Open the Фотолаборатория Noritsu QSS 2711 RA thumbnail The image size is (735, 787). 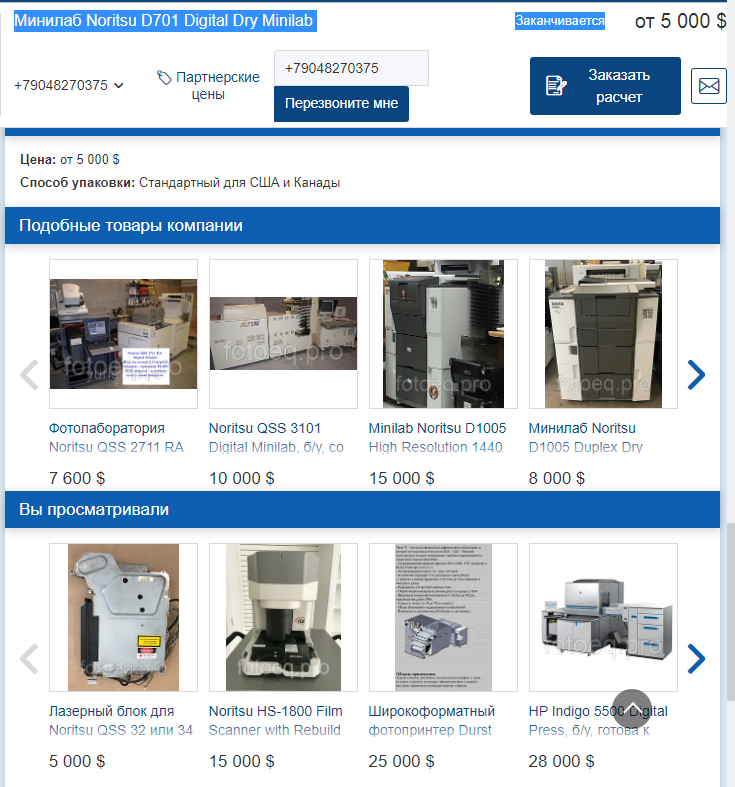123,334
